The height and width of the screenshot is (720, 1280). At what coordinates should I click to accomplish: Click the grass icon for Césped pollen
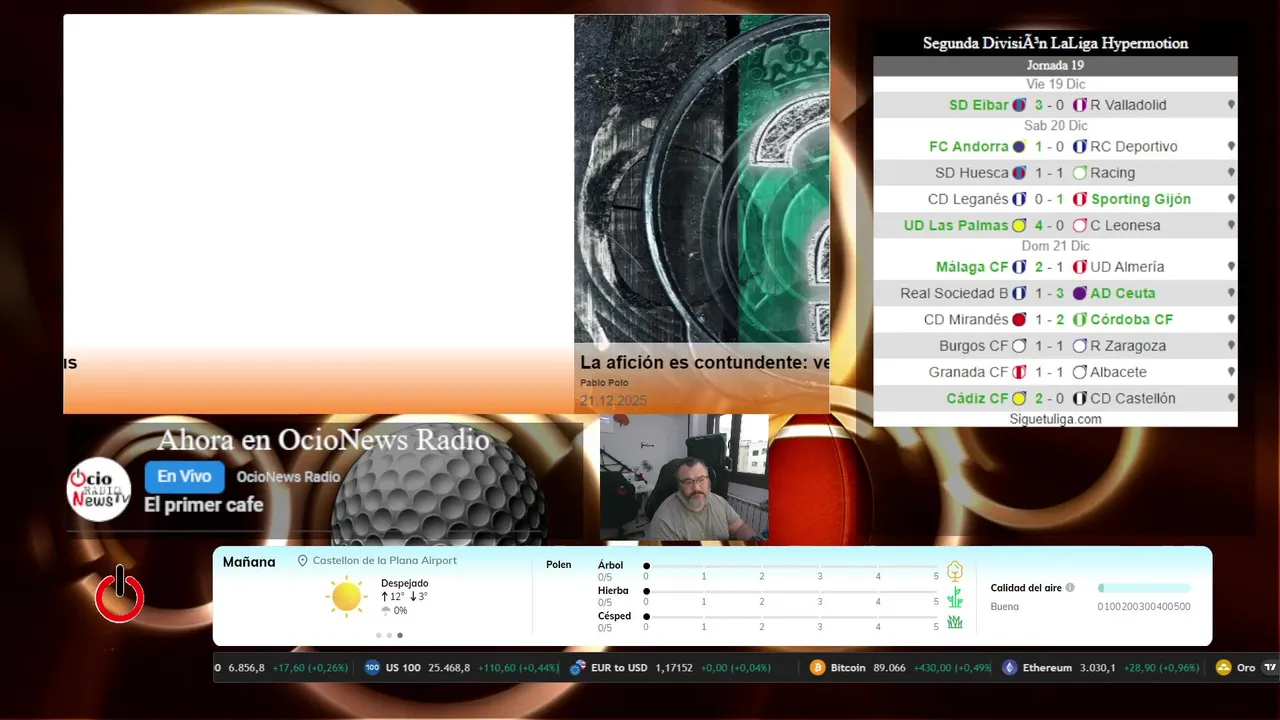955,622
